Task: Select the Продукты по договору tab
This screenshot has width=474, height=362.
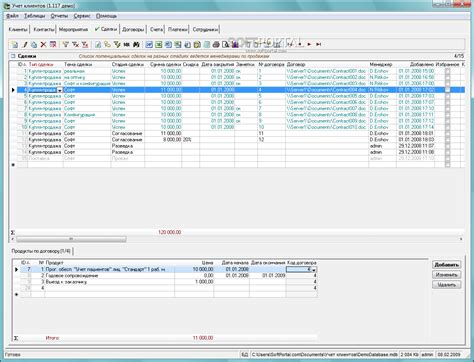Action: (x=41, y=251)
